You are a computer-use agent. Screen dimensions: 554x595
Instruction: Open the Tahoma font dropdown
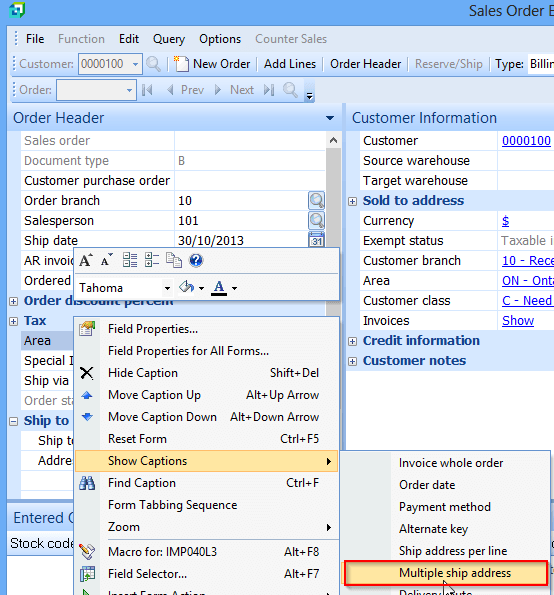point(167,288)
